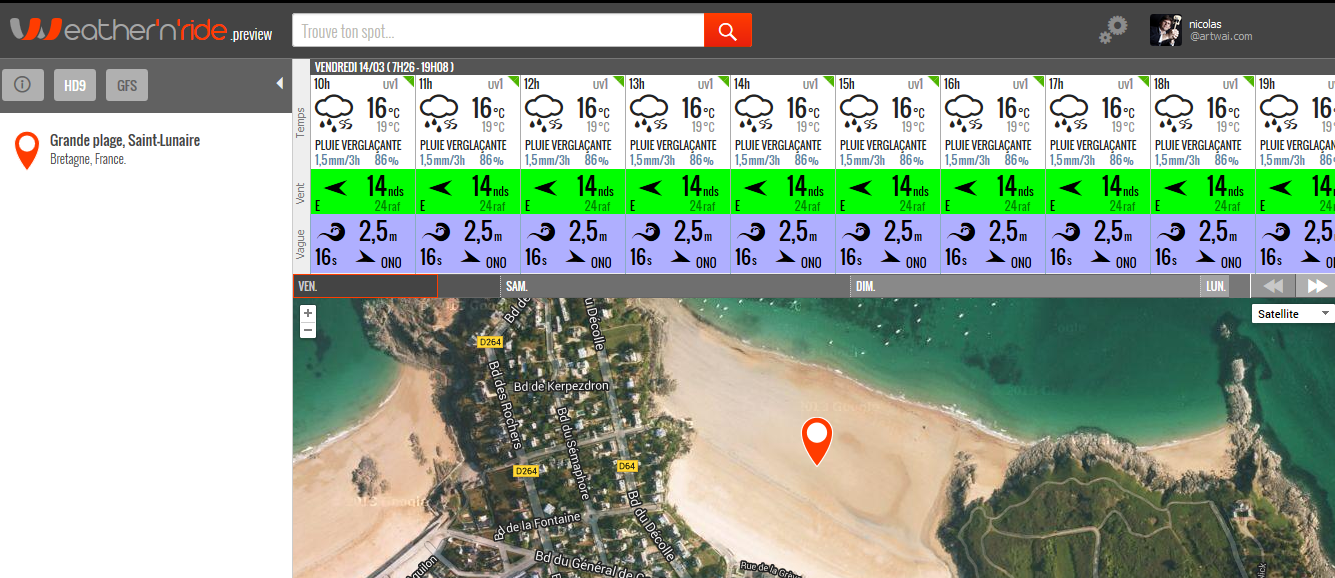This screenshot has width=1335, height=578.
Task: Click the magnifier search button
Action: coord(727,31)
